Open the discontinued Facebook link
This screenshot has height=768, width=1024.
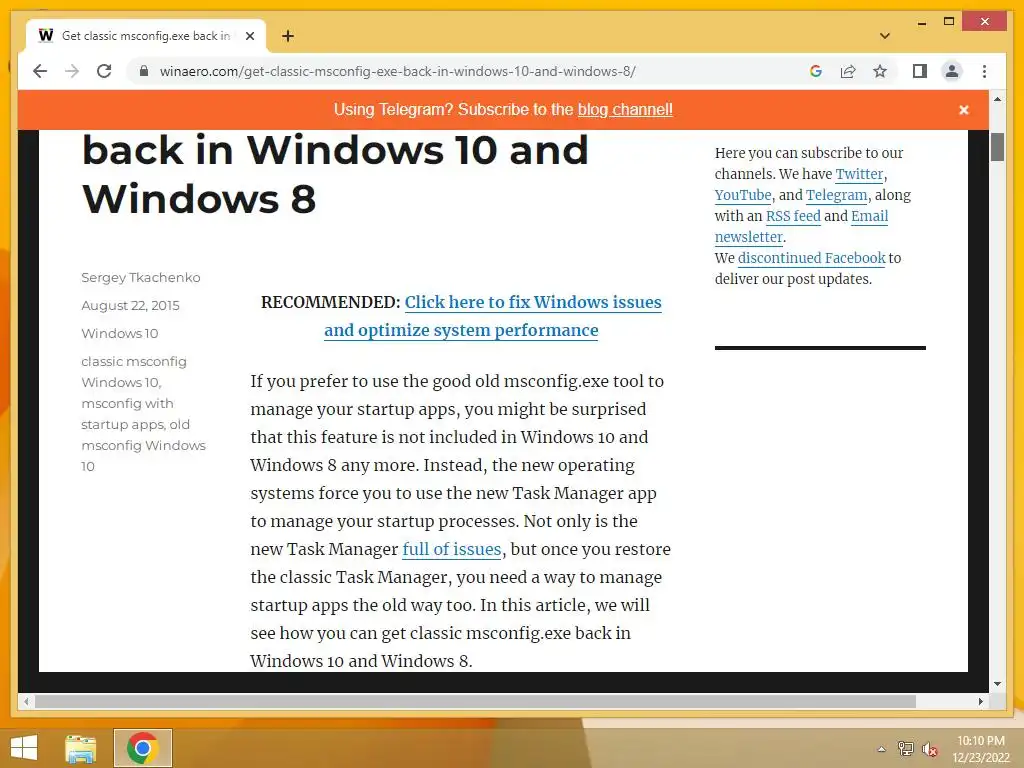[x=811, y=258]
